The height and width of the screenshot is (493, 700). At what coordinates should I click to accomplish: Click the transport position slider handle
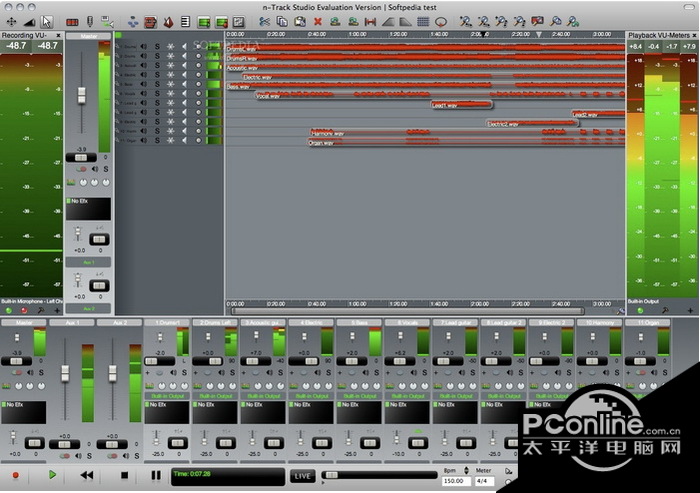[x=332, y=475]
